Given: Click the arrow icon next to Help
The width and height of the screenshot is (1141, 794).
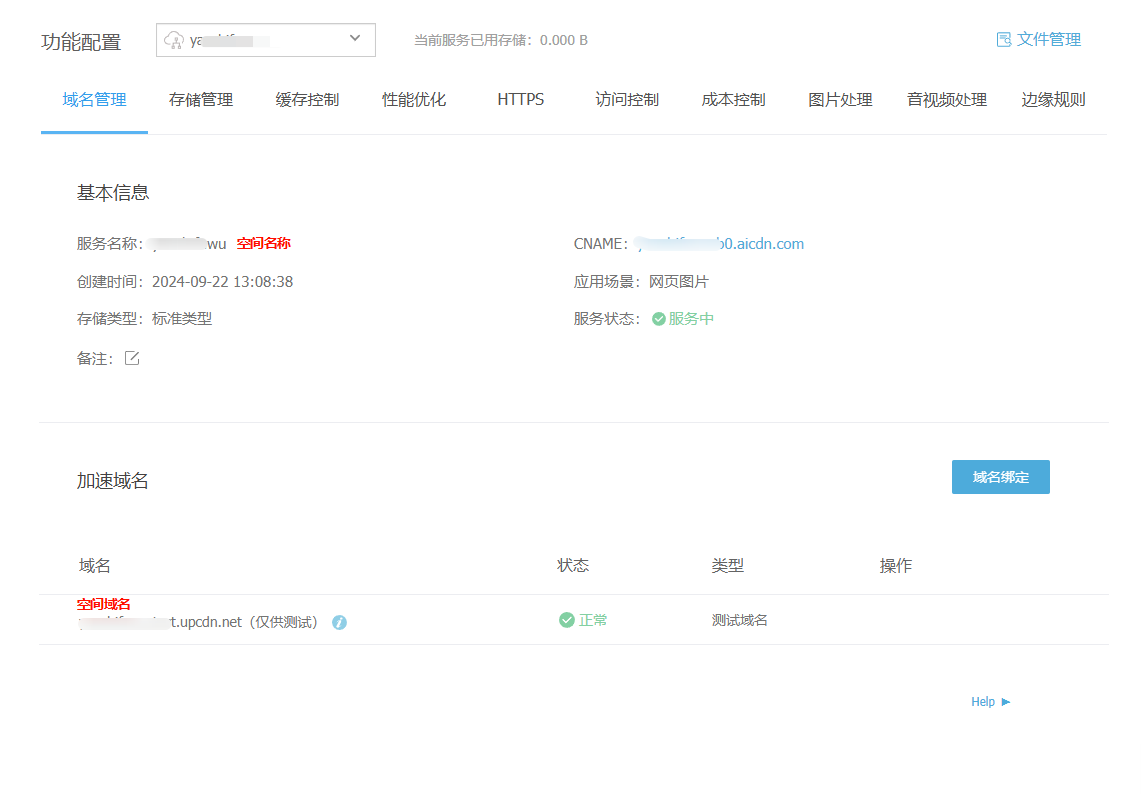Looking at the screenshot, I should click(1006, 702).
